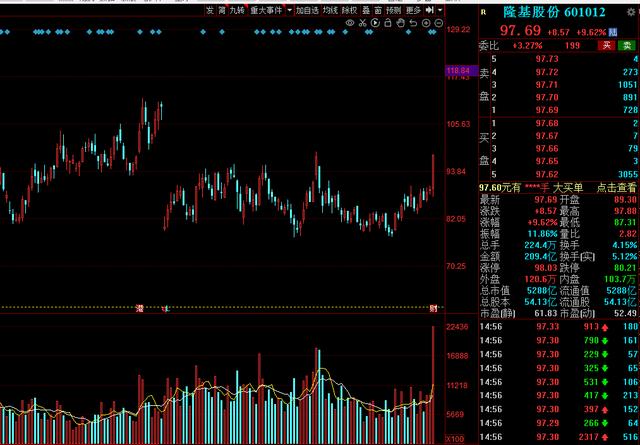Click the 最高 value 97.88
Viewport: 640px width, 445px height.
(625, 211)
